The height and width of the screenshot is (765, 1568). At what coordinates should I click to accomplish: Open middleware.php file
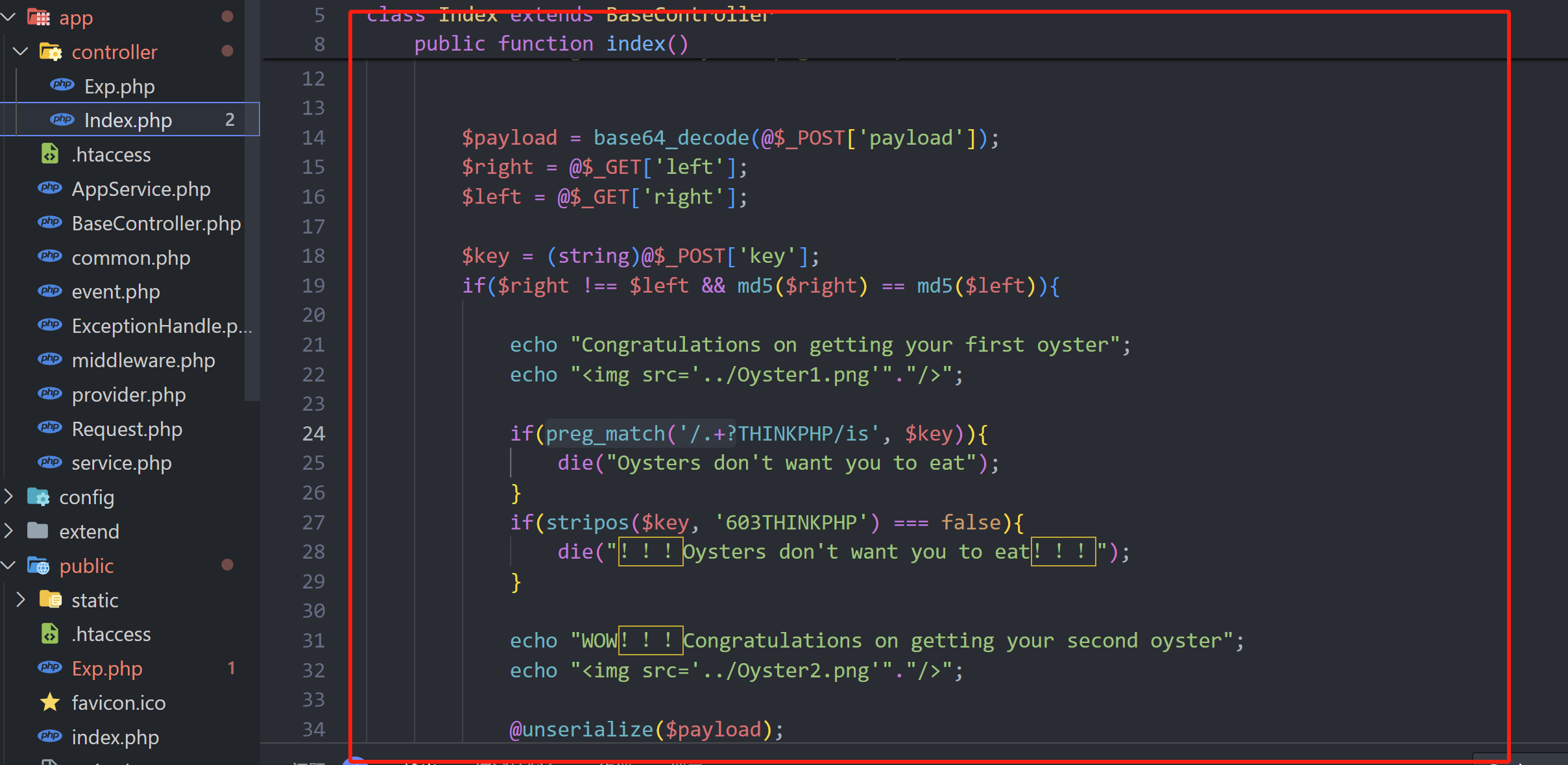point(143,360)
